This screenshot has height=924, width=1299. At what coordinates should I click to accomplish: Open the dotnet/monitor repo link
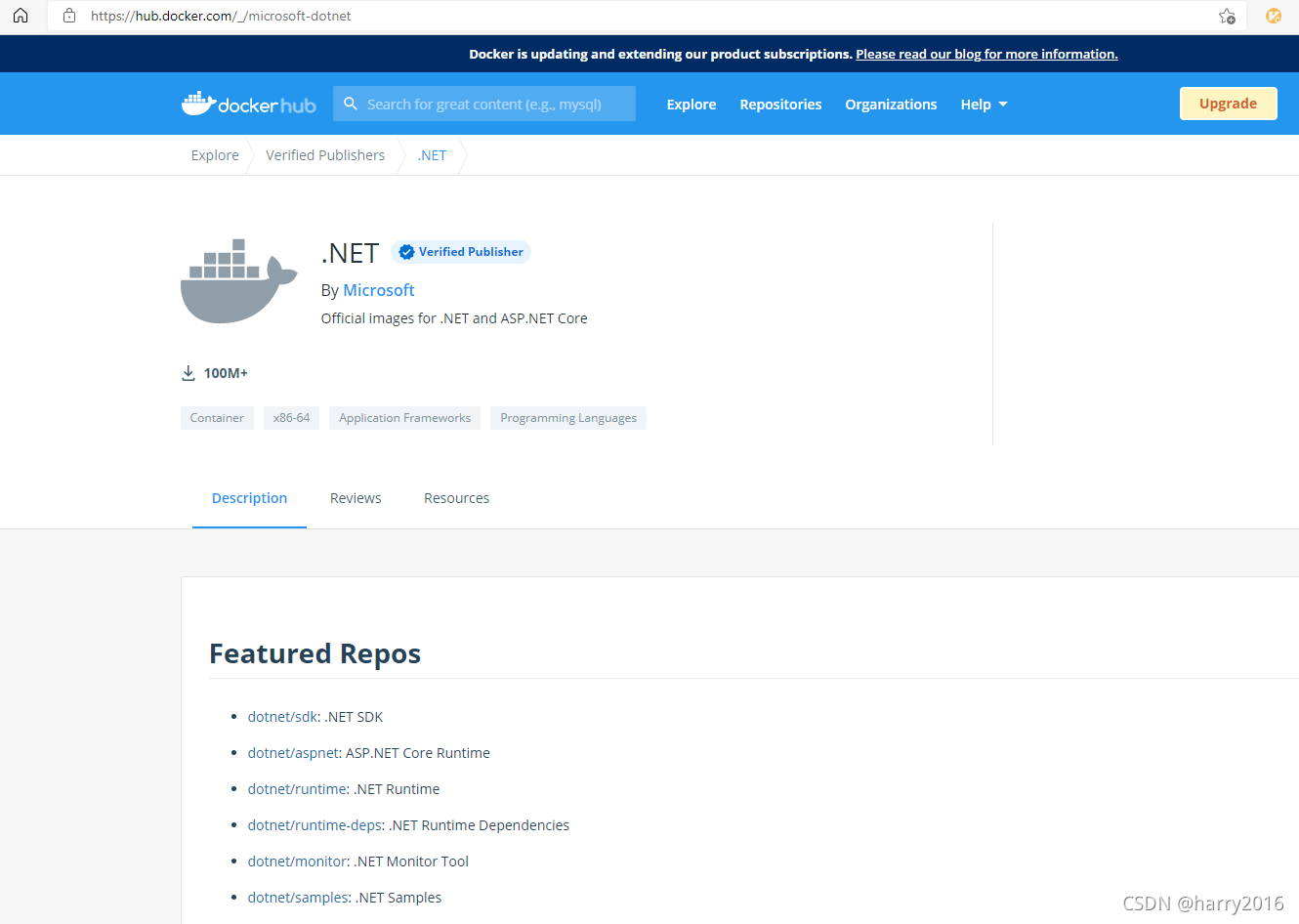click(297, 861)
